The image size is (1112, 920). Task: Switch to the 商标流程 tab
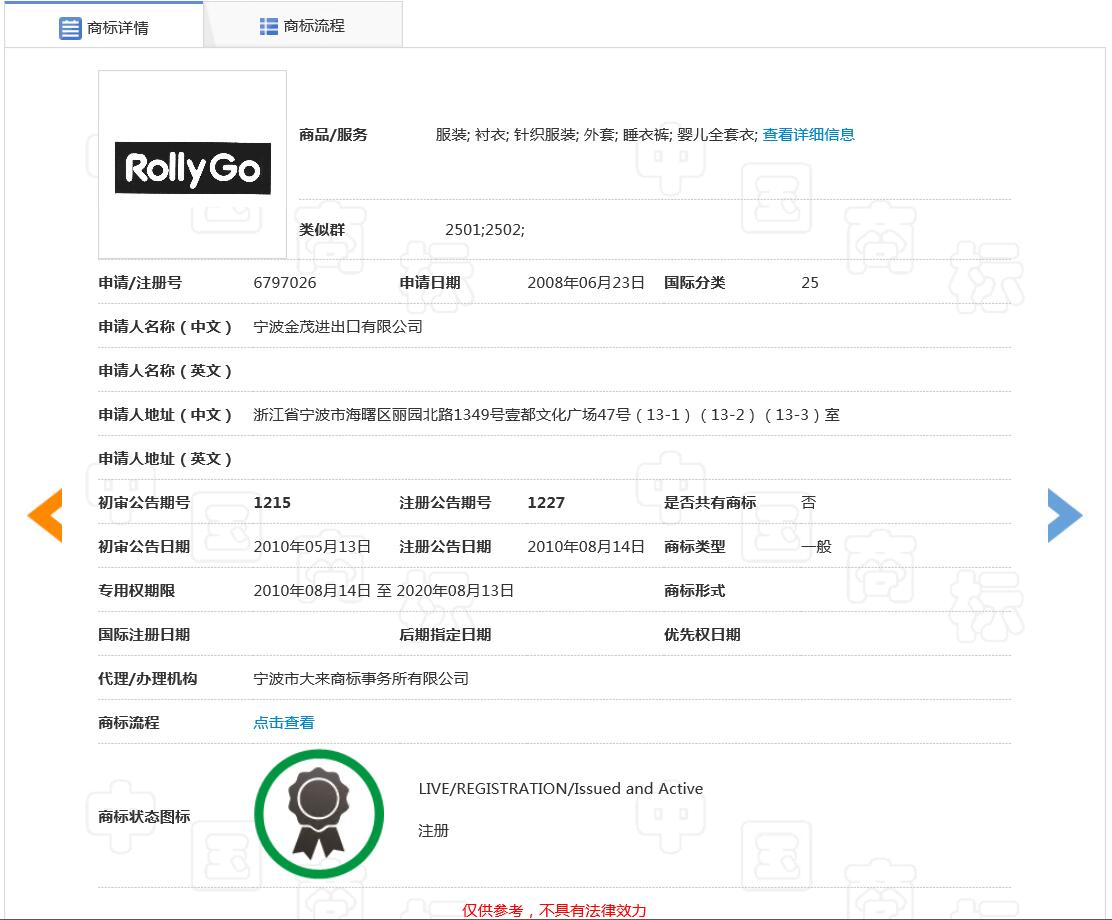click(x=303, y=26)
